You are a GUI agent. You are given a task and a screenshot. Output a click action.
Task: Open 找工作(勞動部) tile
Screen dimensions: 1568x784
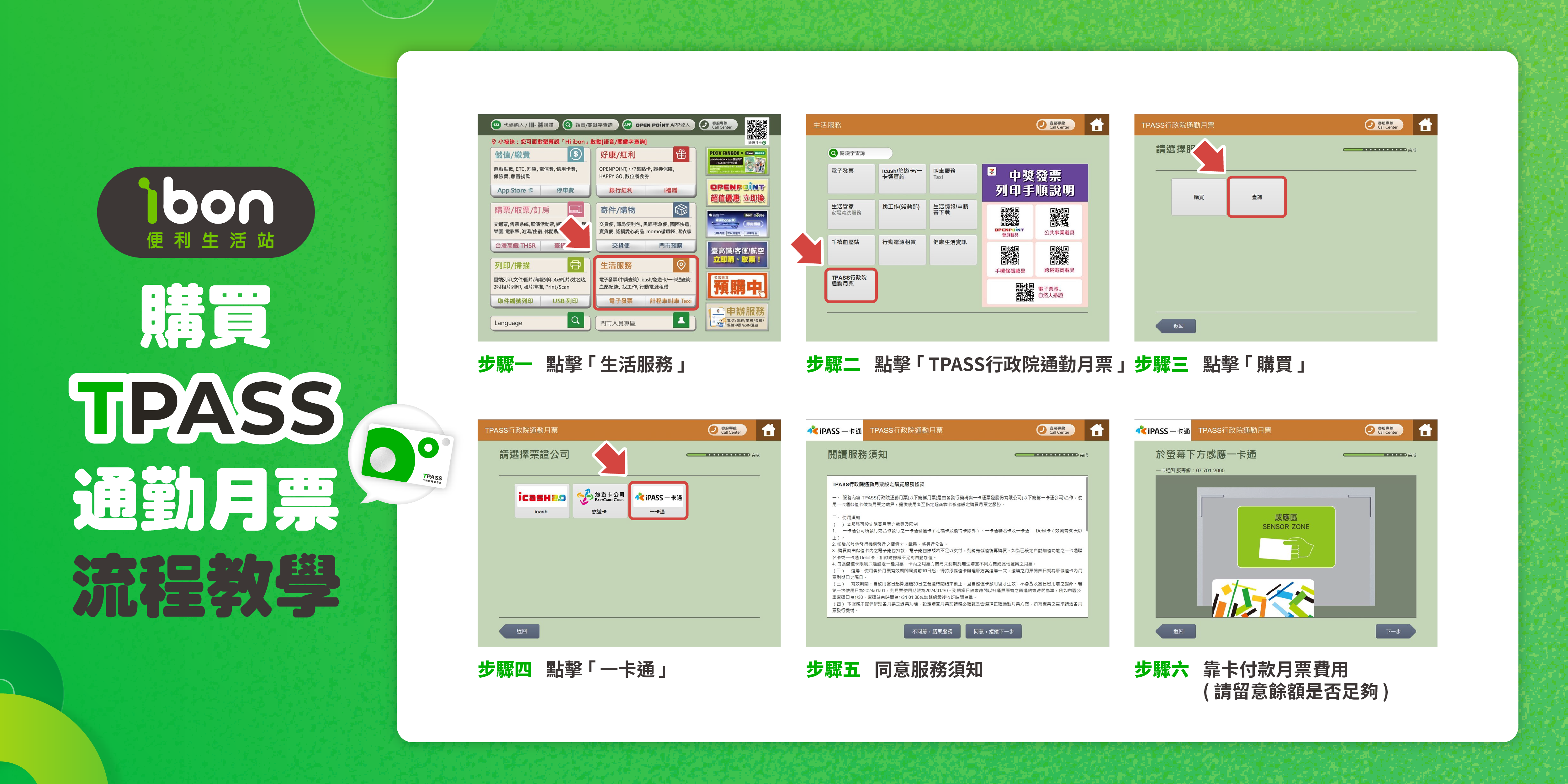coord(902,214)
